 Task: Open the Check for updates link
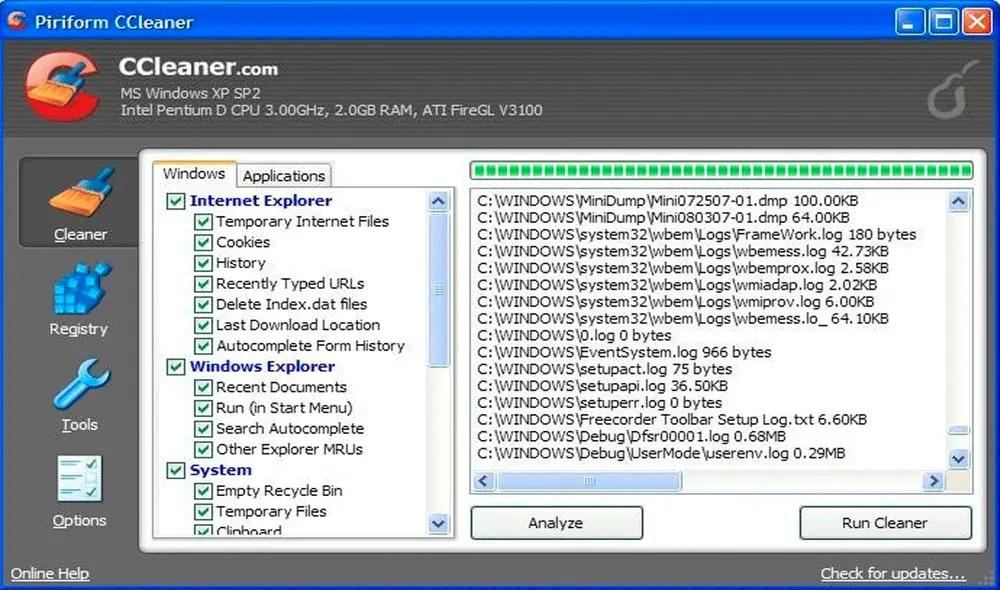[893, 573]
